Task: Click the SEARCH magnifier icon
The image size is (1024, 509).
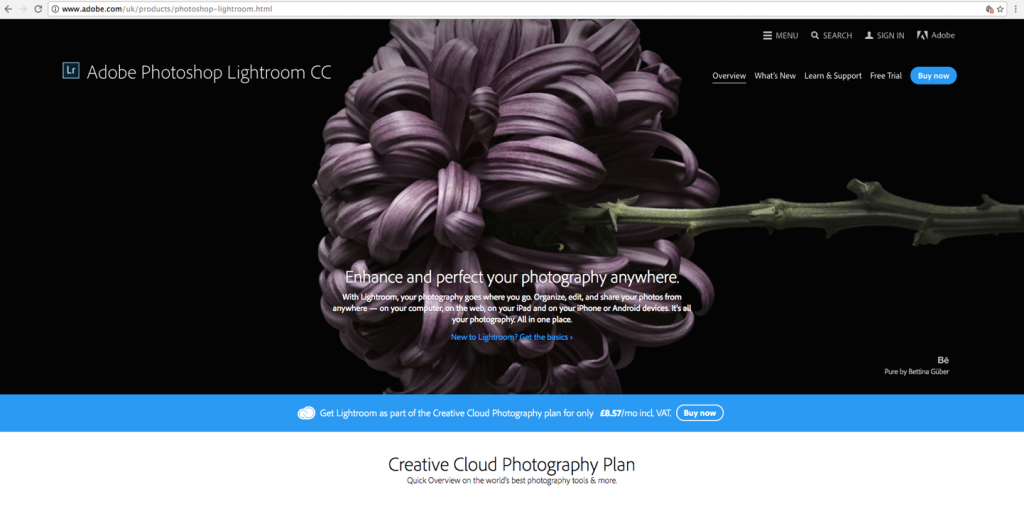Action: (x=815, y=35)
